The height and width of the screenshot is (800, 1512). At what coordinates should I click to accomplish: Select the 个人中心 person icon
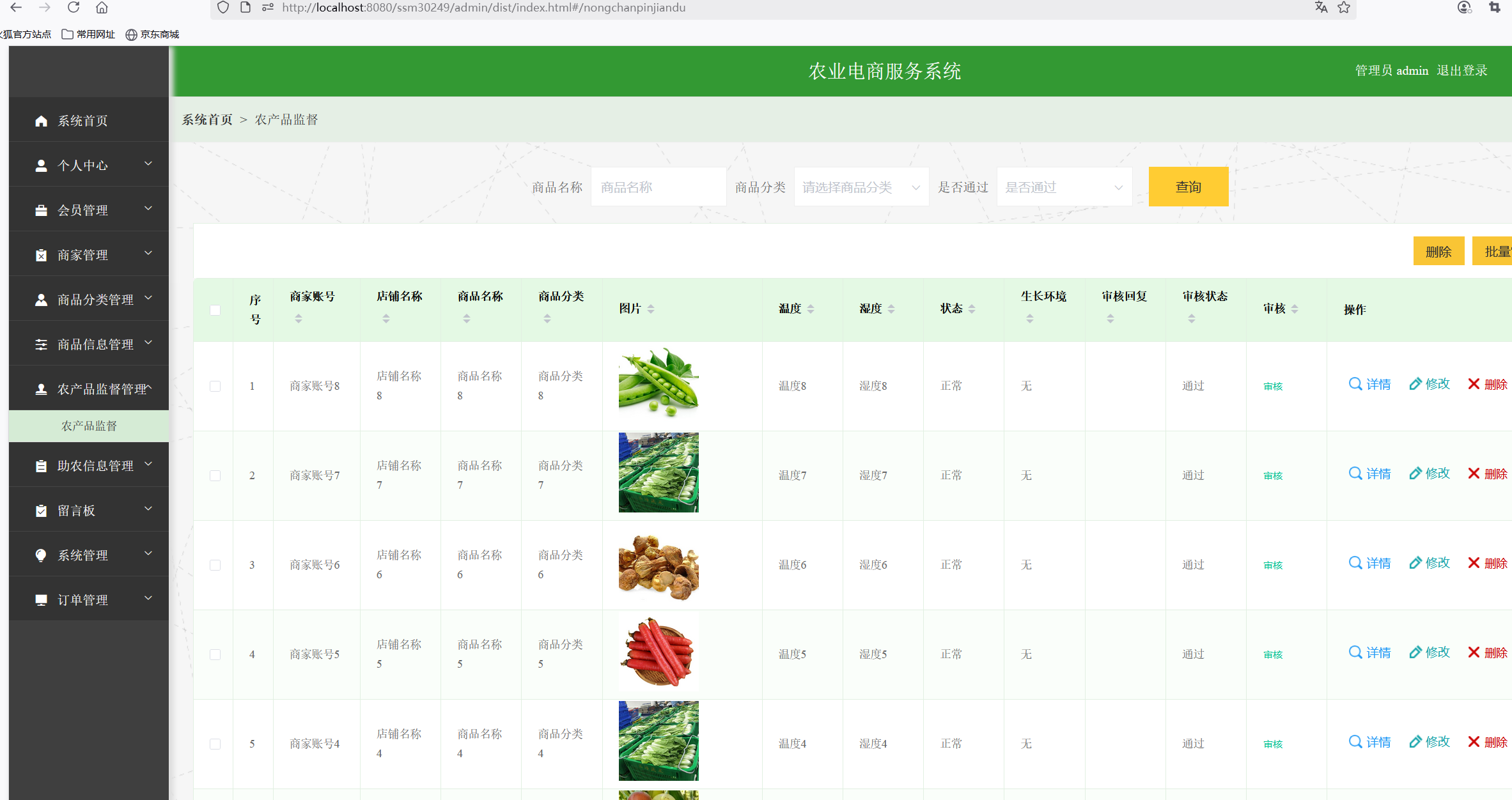click(x=41, y=165)
